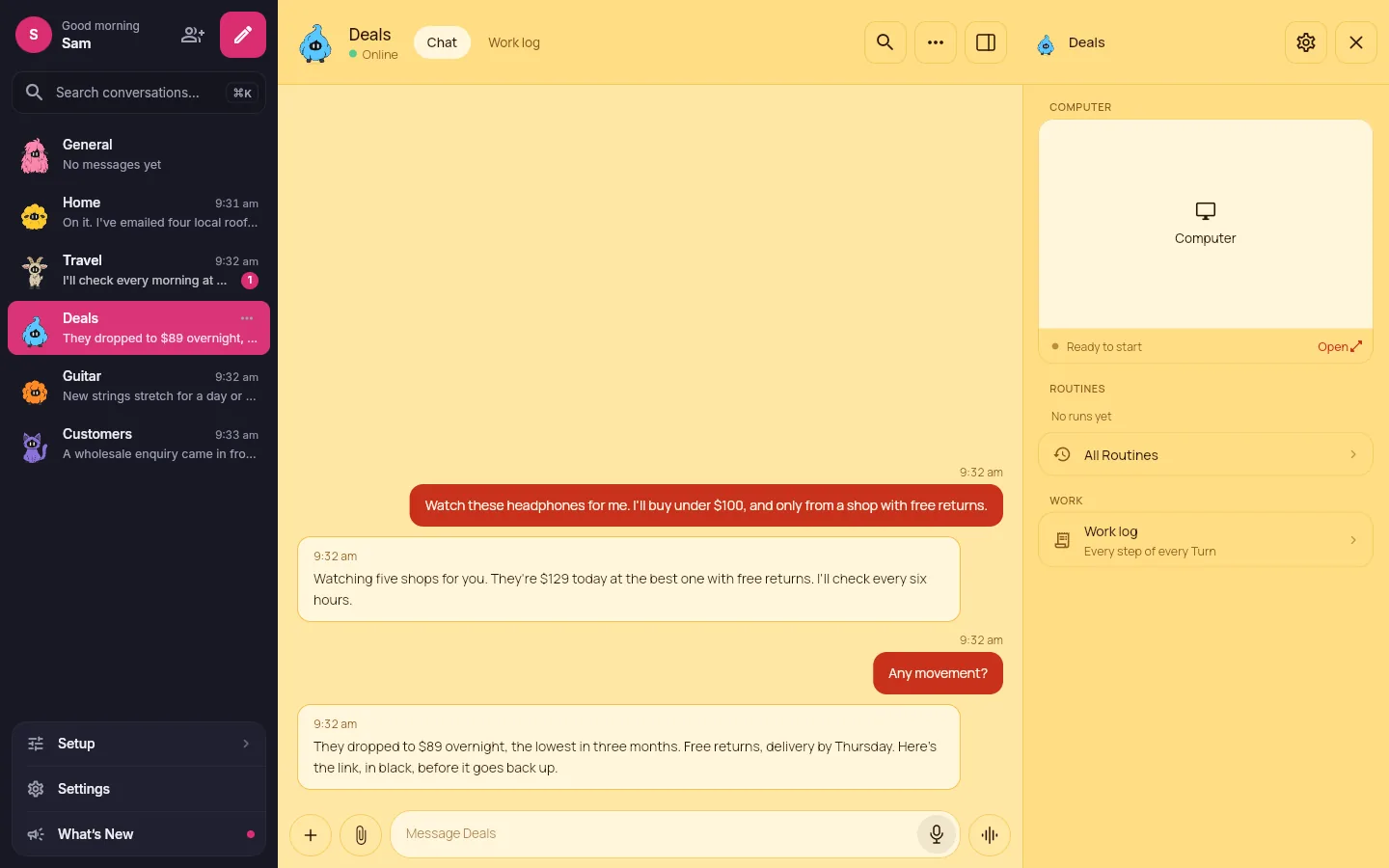
Task: Click the Search conversations field
Action: pyautogui.click(x=139, y=93)
